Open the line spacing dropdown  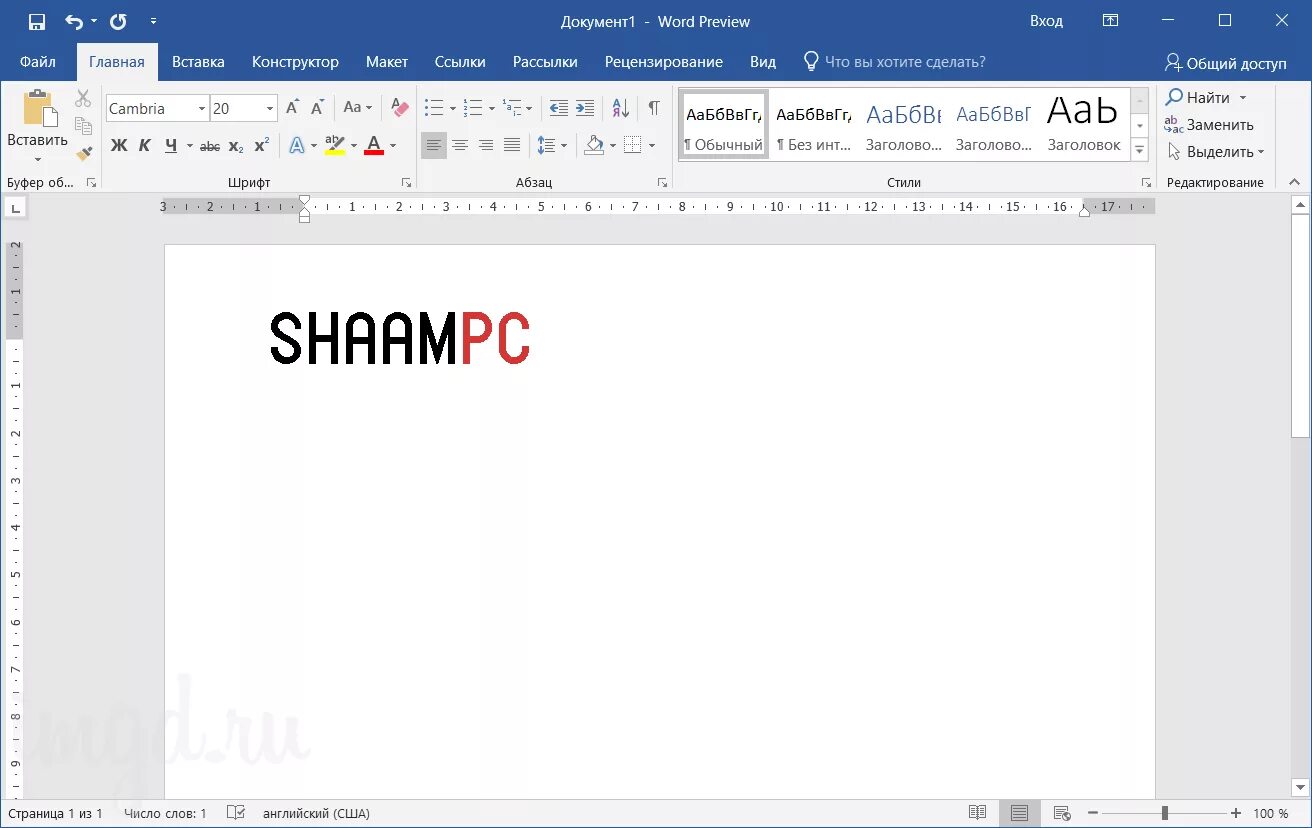tap(564, 146)
